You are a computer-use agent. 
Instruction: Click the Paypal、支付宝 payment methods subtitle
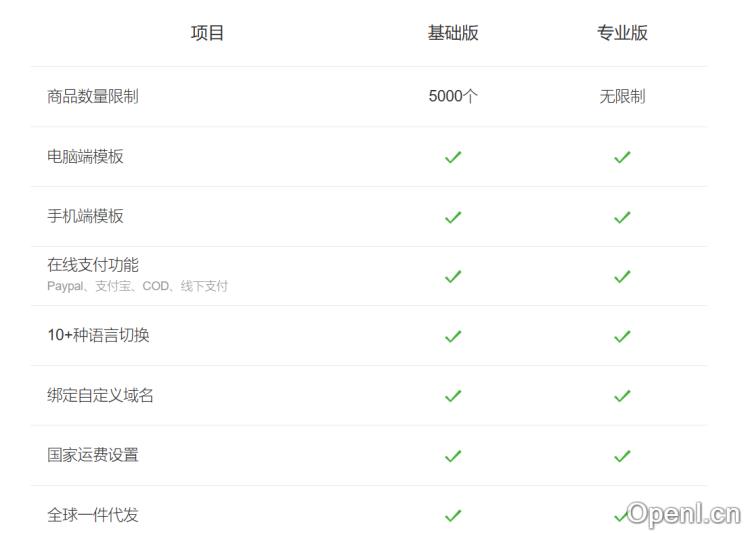[137, 286]
